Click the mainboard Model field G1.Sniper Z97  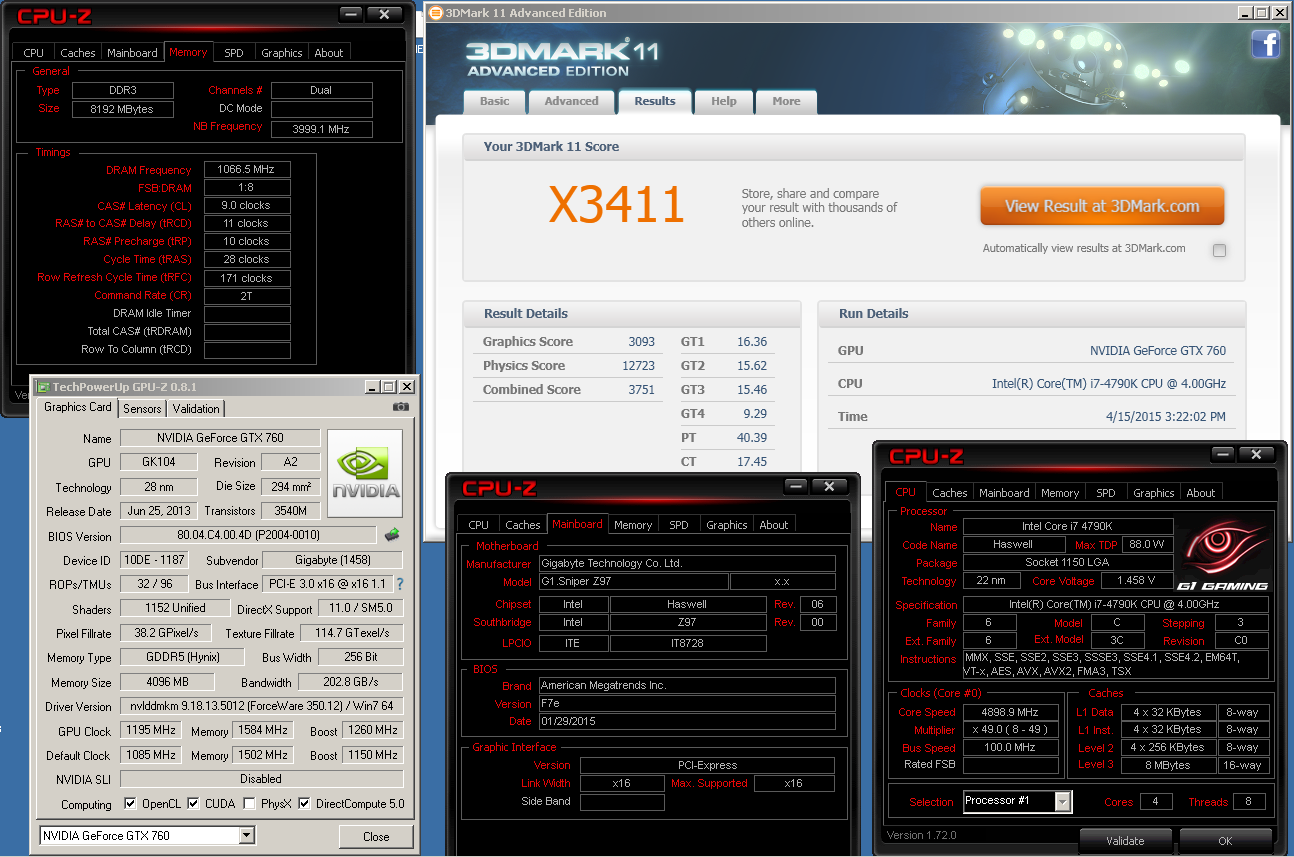(x=633, y=582)
